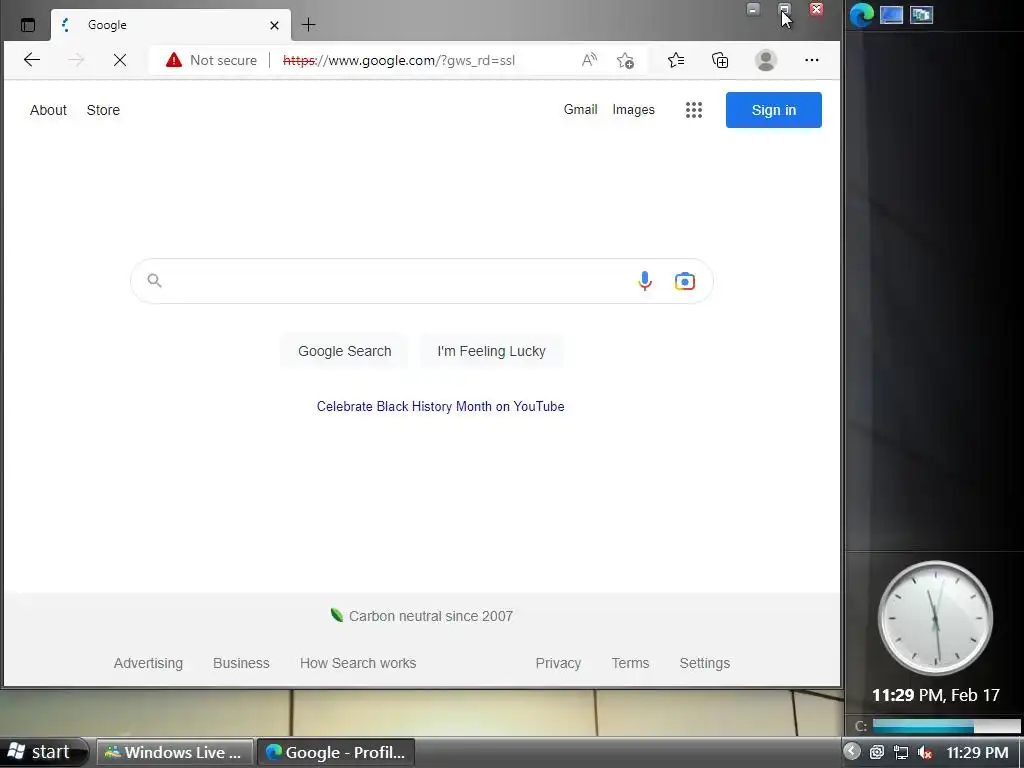Go back to previous page
Viewport: 1024px width, 768px height.
pyautogui.click(x=32, y=60)
